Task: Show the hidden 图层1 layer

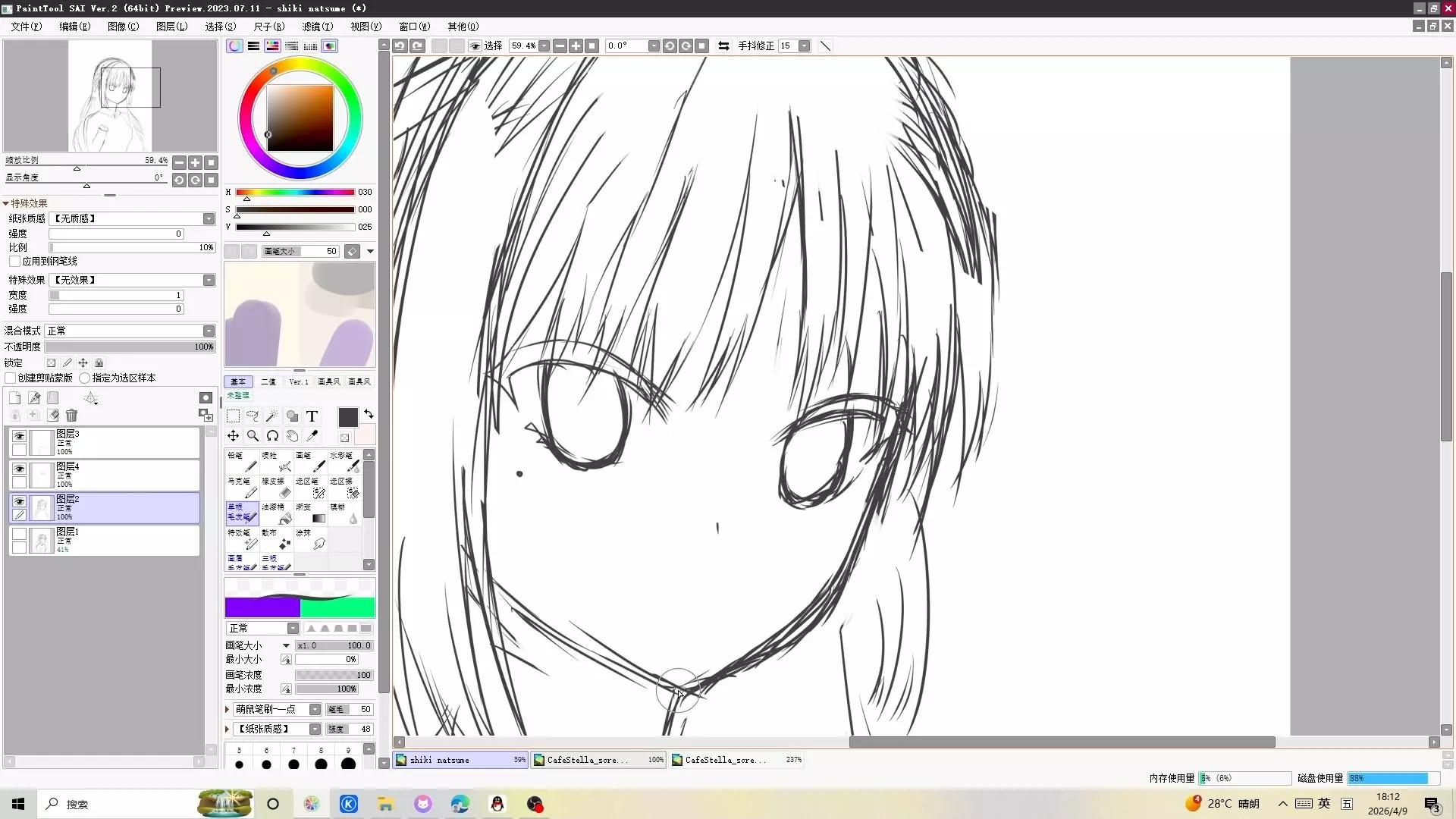Action: 19,534
